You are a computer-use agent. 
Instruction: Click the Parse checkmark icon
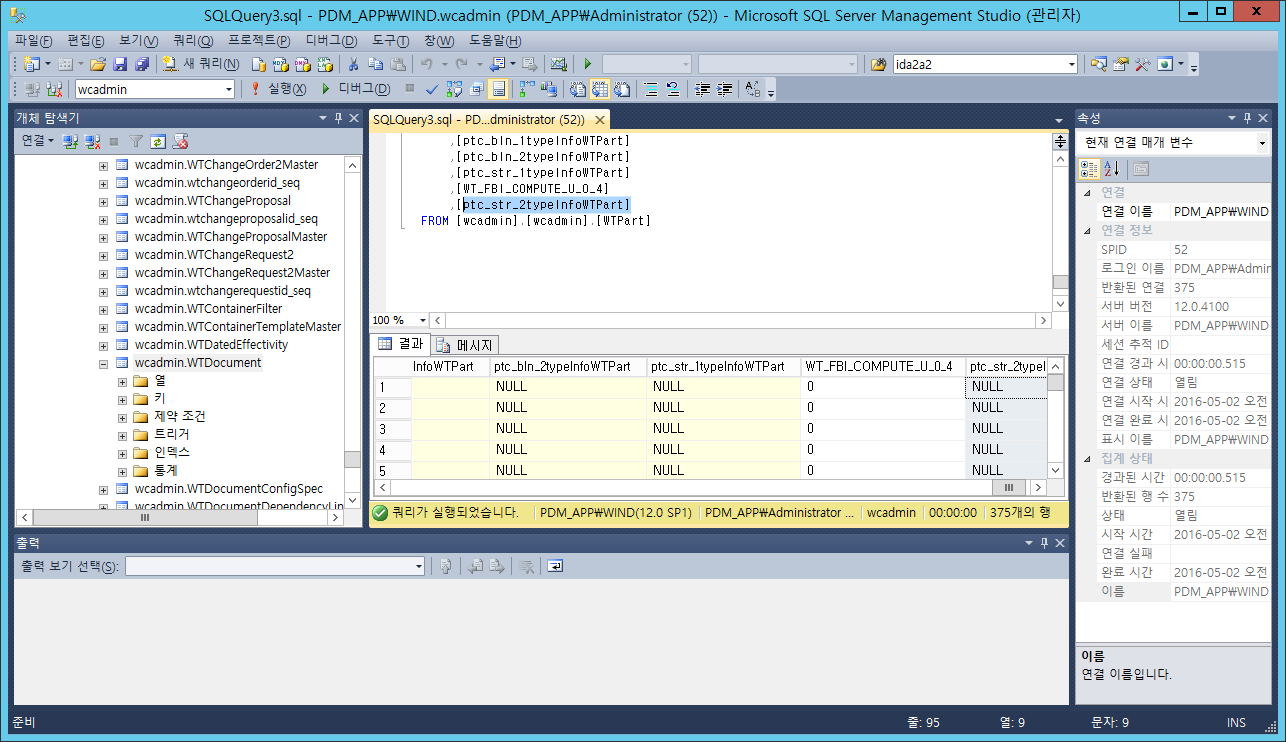click(x=431, y=89)
